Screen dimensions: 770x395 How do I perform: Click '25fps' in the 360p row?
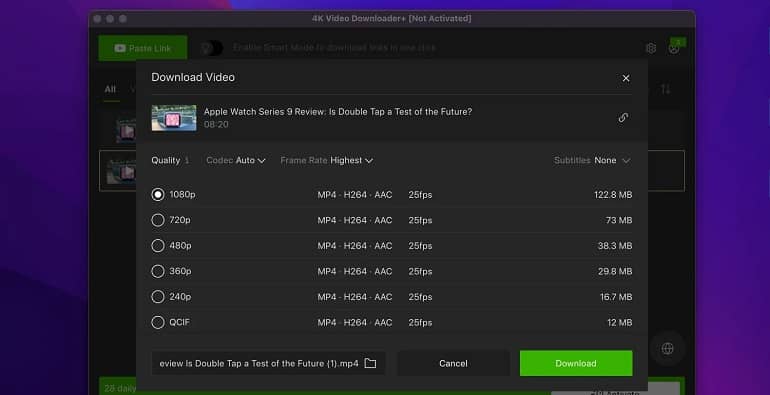pos(420,271)
